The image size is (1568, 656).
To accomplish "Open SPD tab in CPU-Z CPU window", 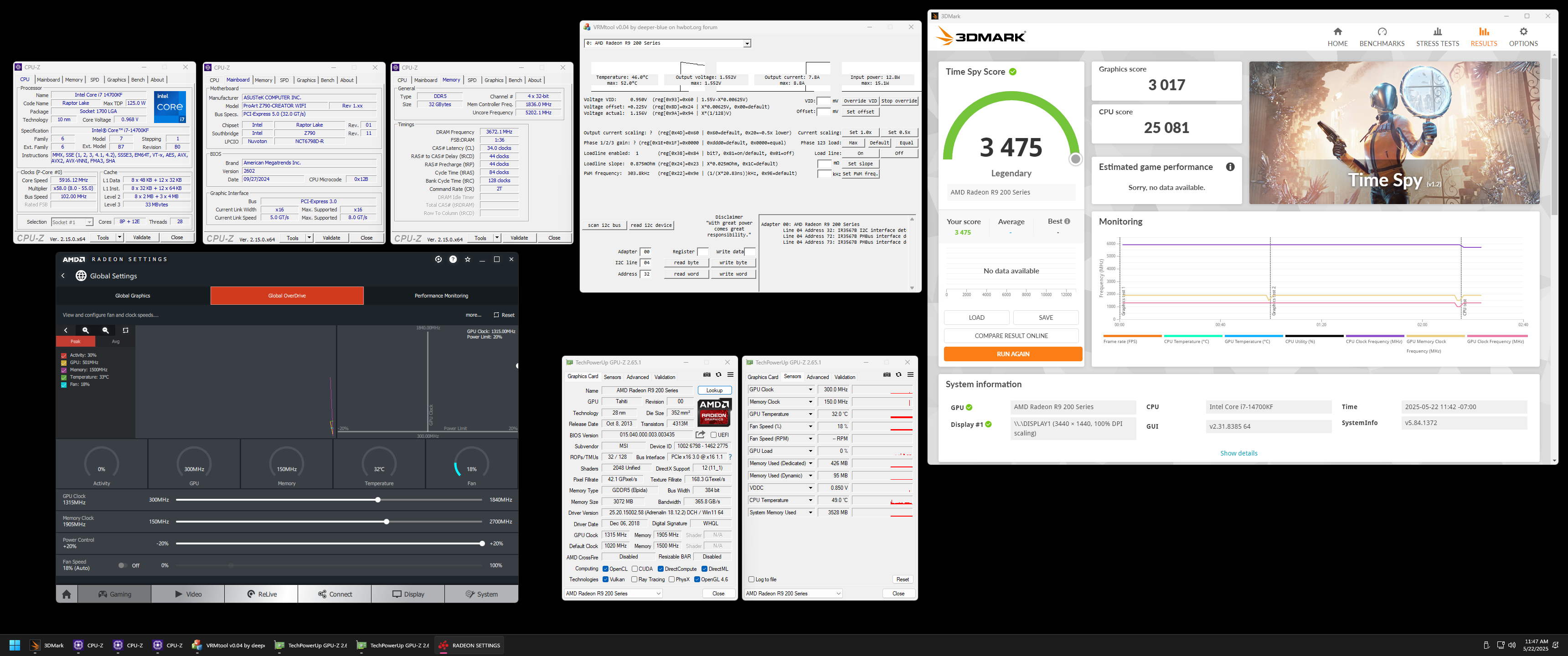I will coord(94,80).
